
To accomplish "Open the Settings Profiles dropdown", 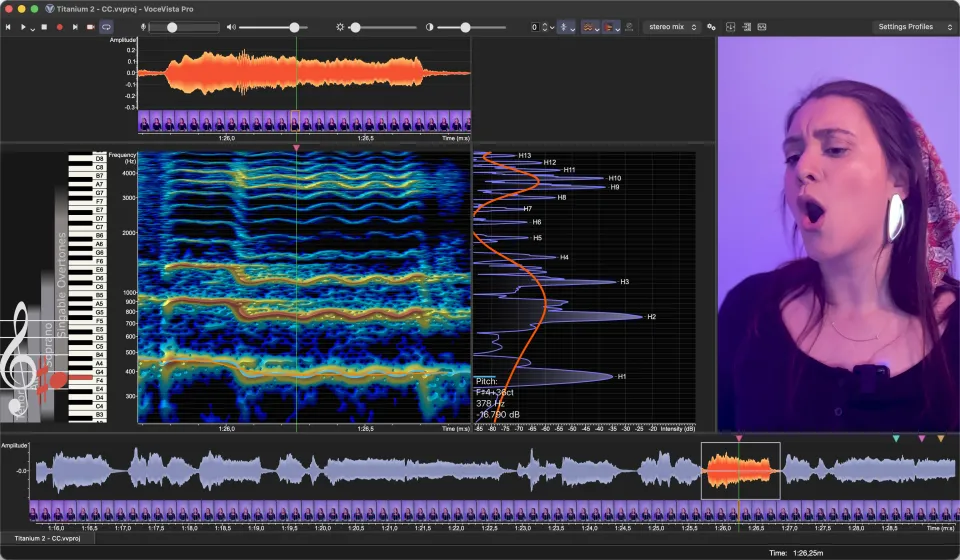I will click(x=913, y=27).
